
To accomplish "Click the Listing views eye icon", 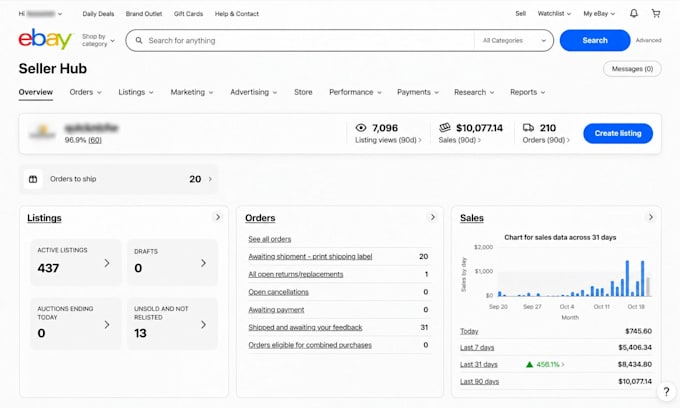I will tap(361, 127).
